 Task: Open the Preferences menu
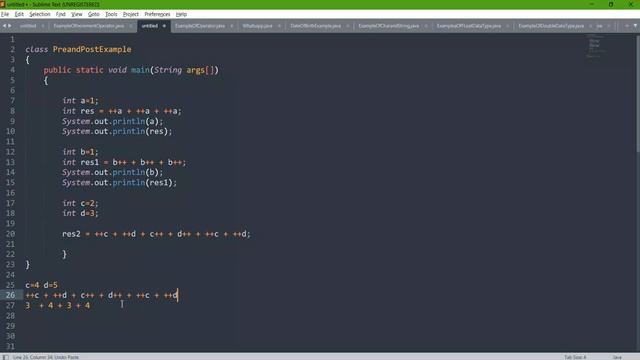pyautogui.click(x=157, y=14)
